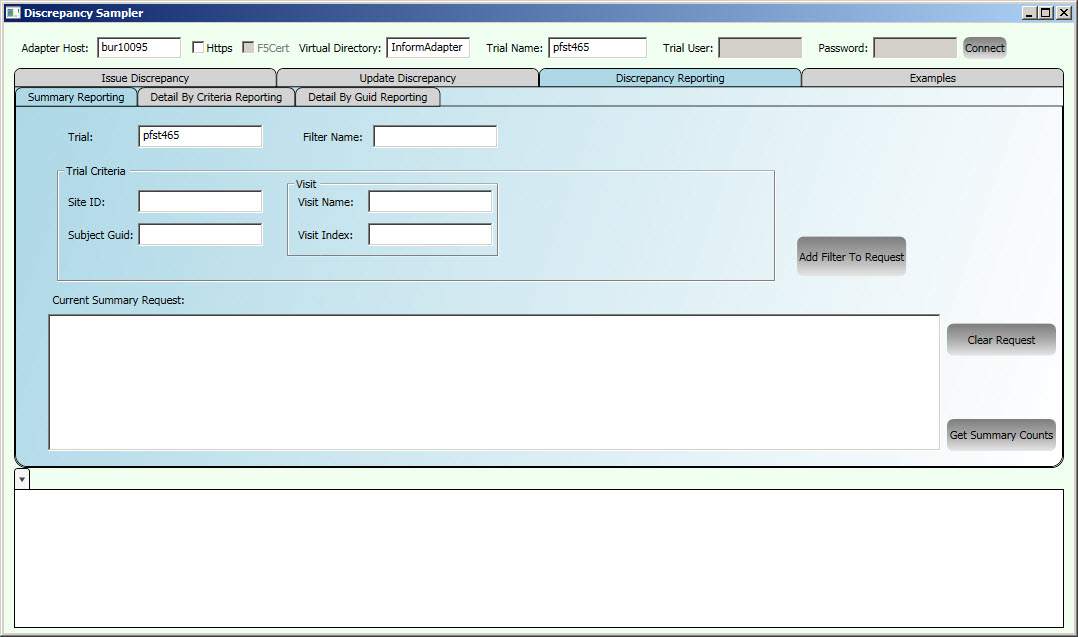
Task: Activate the Discrepancy Reporting tab
Action: point(670,77)
